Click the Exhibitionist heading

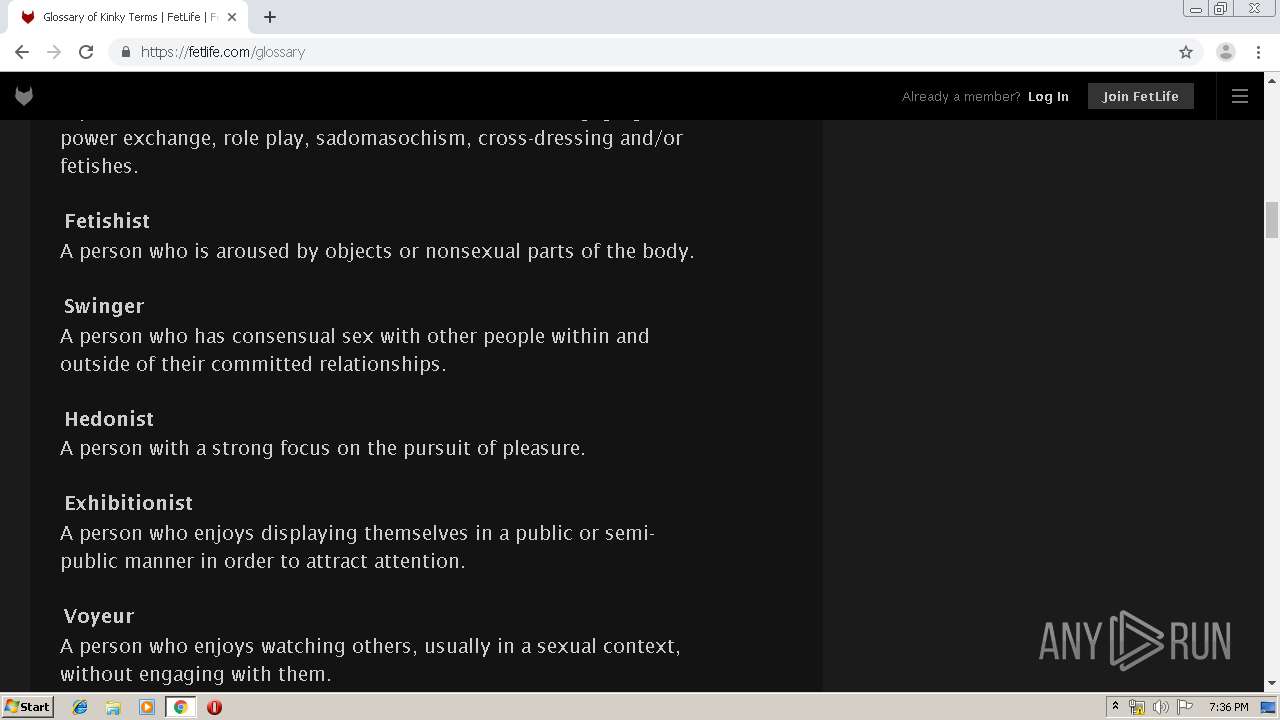[x=128, y=503]
